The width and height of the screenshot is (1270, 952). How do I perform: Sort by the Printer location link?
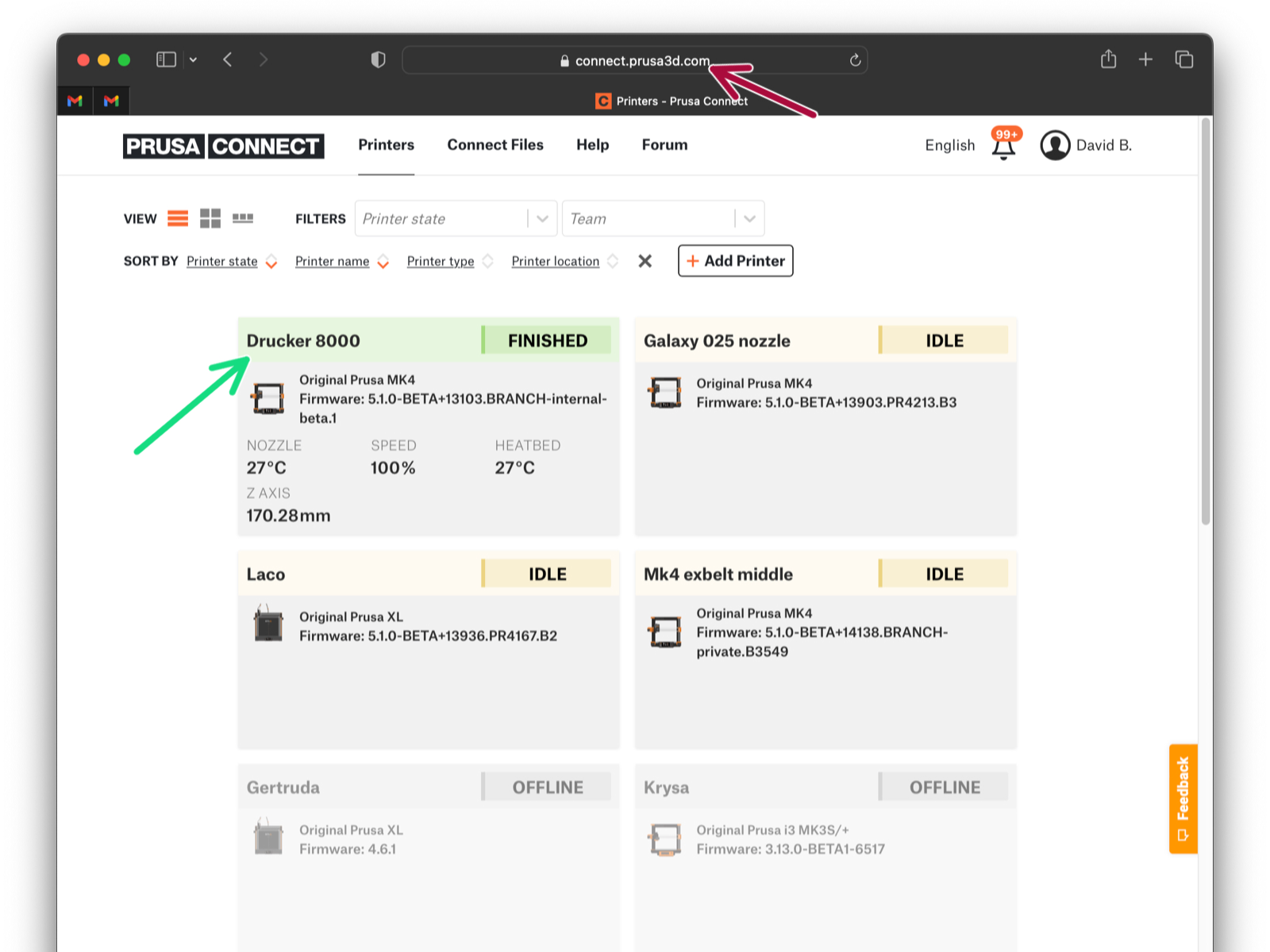coord(556,261)
